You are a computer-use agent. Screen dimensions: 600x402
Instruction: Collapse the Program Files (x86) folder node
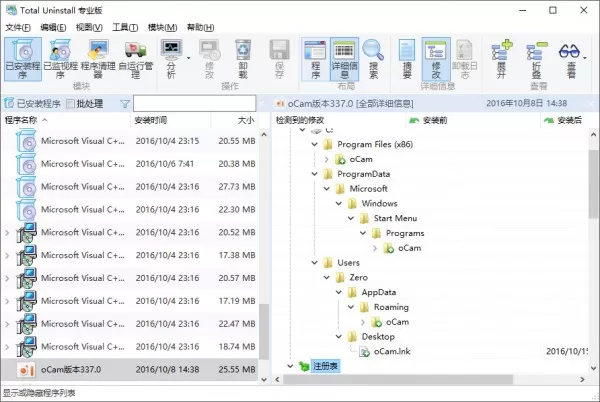click(x=315, y=144)
